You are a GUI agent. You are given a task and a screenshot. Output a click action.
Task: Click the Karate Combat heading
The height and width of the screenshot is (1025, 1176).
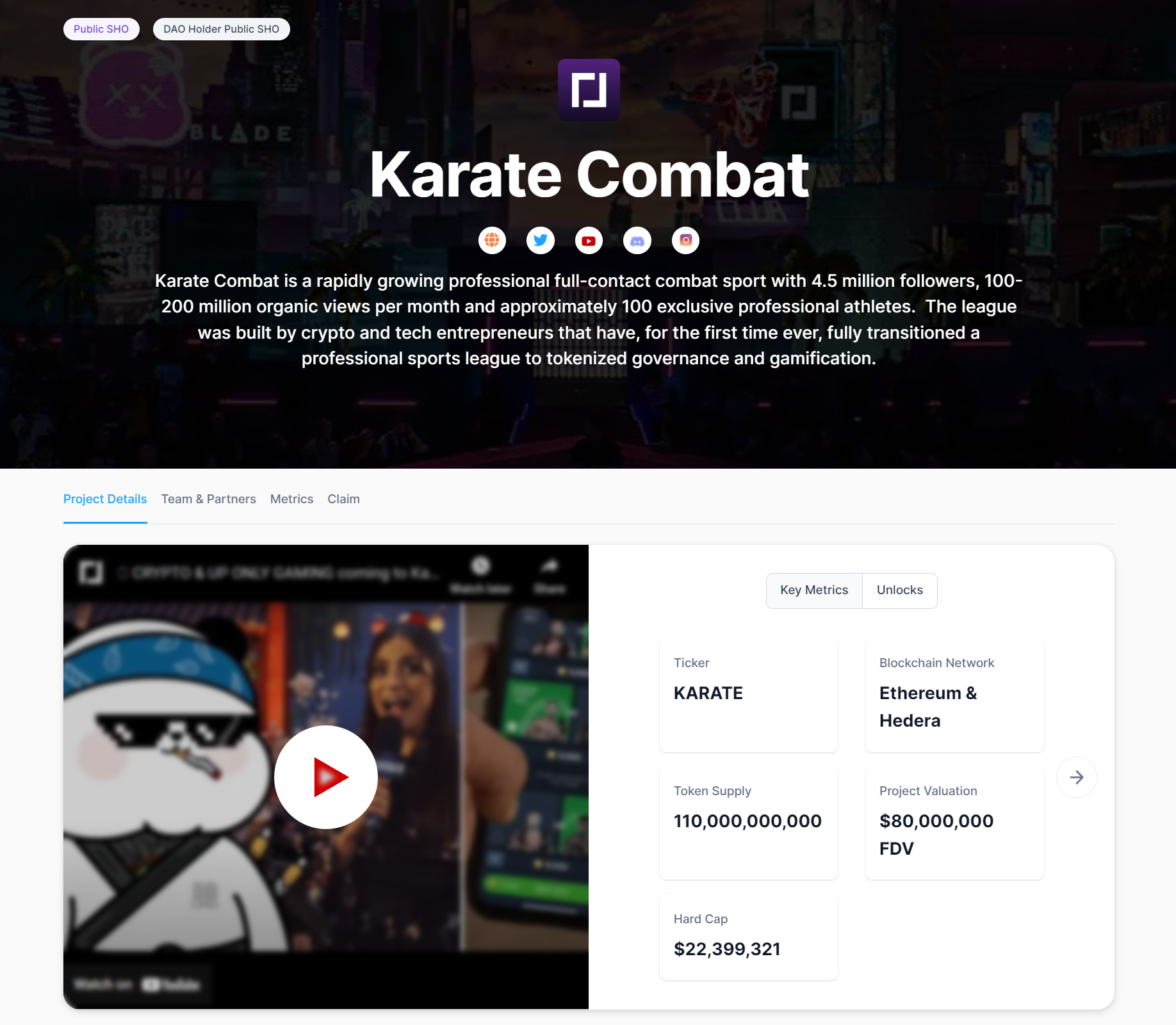(589, 175)
